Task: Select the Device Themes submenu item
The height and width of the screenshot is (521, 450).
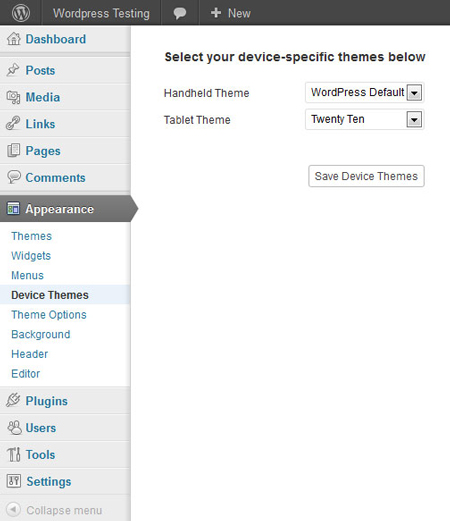Action: click(50, 295)
